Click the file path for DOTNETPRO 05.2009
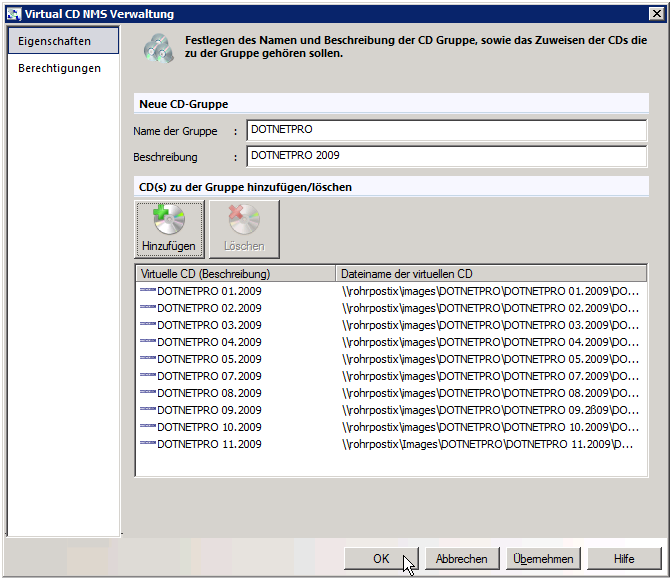Image resolution: width=671 pixels, height=578 pixels. click(x=490, y=359)
